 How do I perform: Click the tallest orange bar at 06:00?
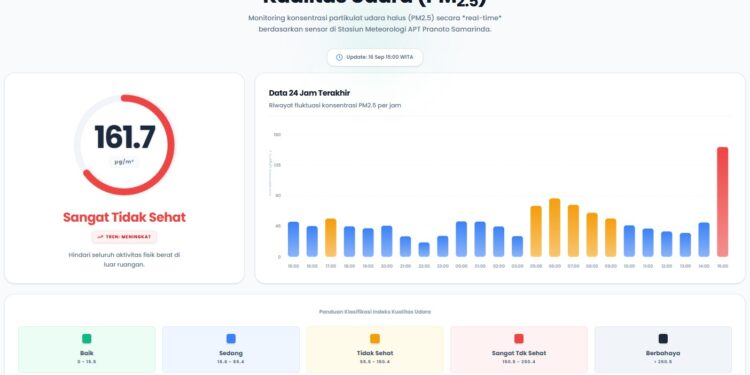(x=554, y=228)
